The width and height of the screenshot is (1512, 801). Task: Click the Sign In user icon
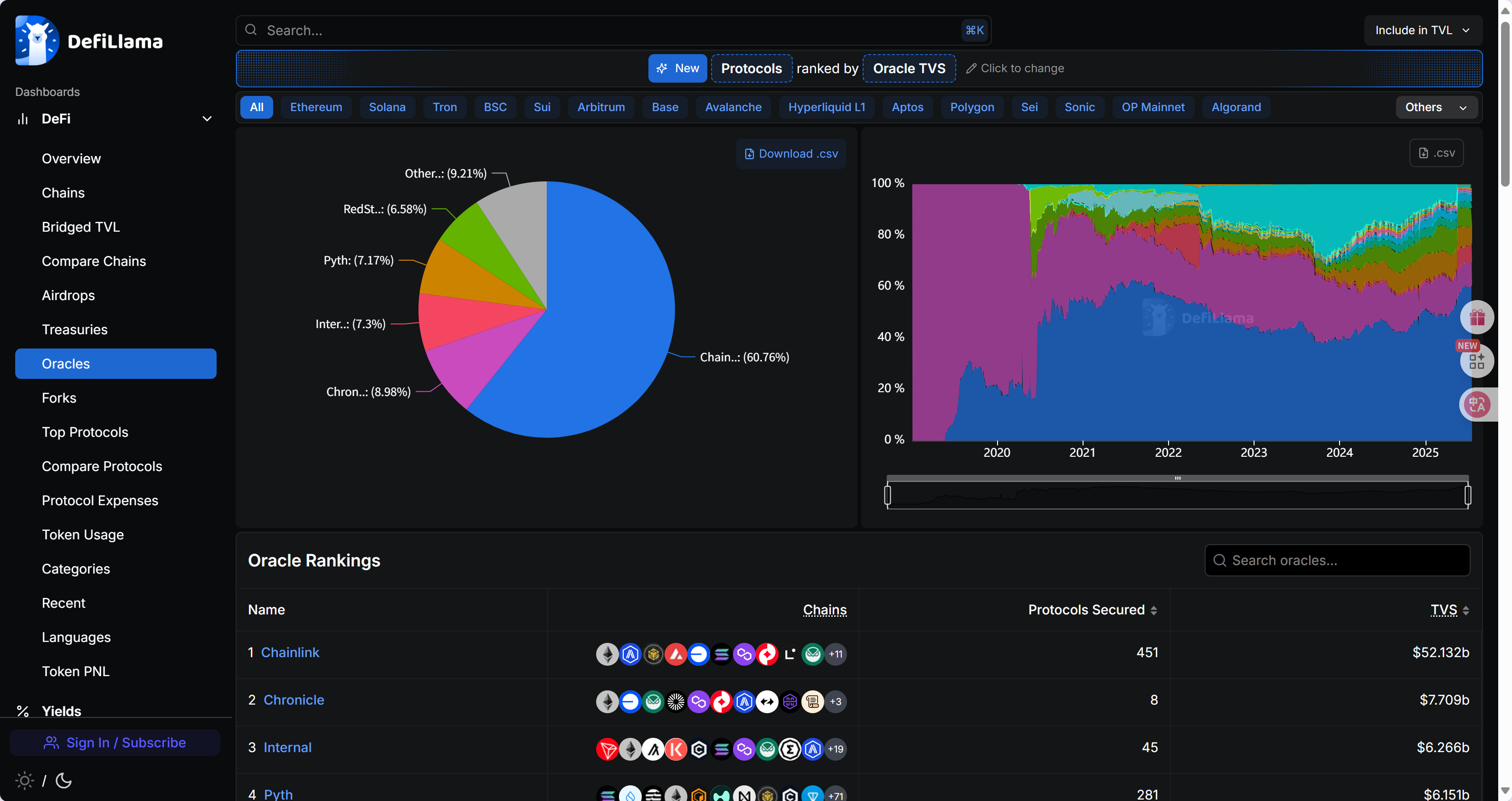point(51,742)
